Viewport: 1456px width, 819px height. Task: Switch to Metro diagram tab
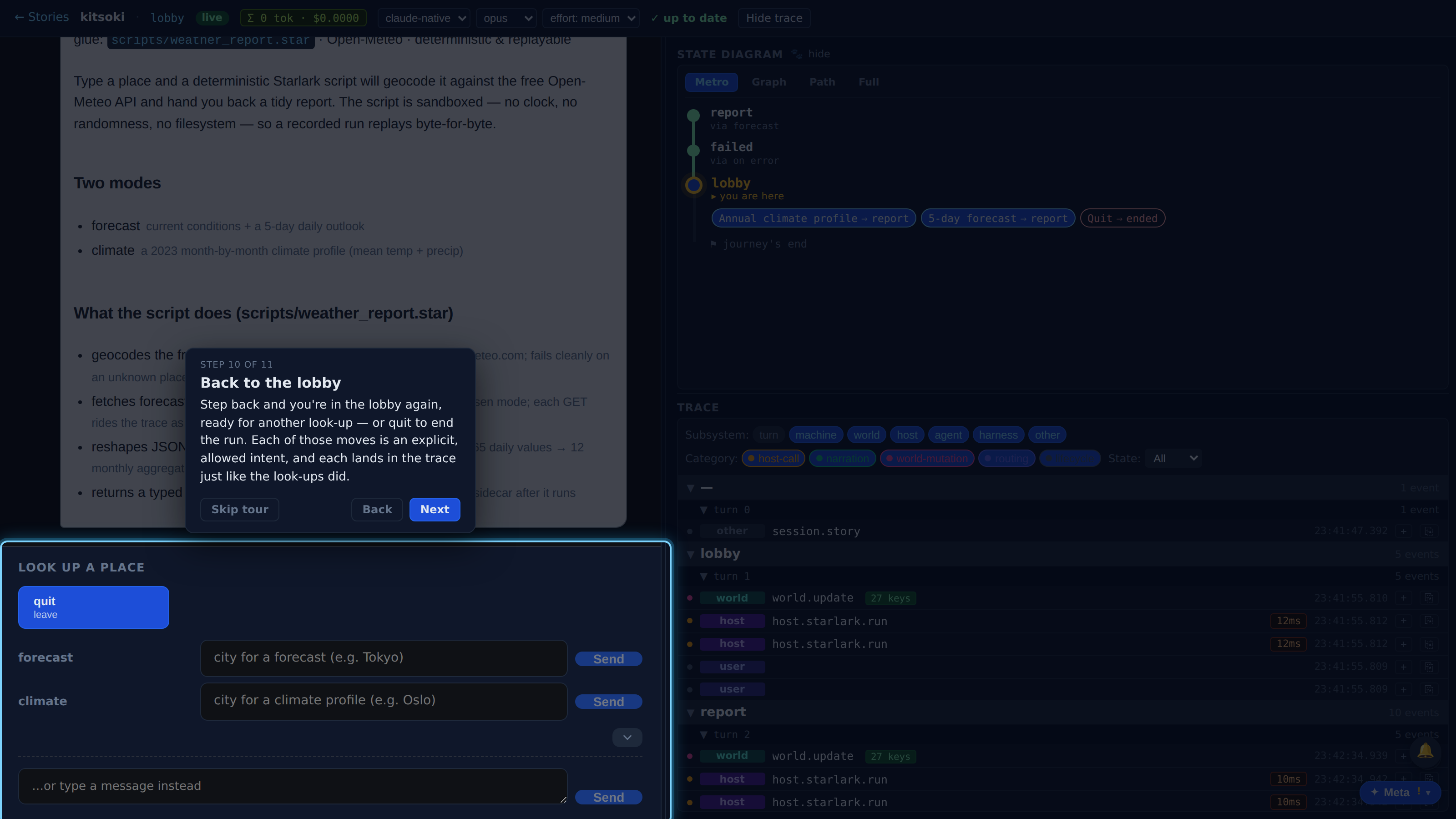click(711, 82)
